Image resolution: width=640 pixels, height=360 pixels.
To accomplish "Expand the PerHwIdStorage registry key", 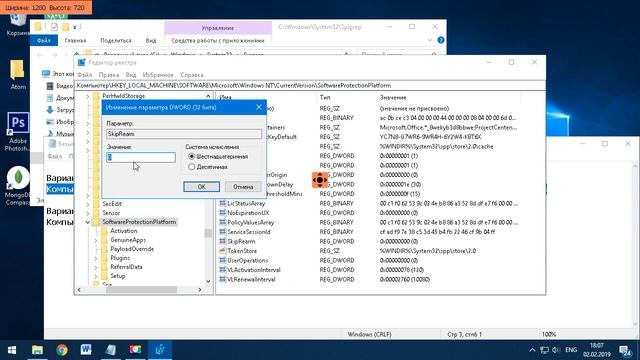I will click(x=88, y=96).
